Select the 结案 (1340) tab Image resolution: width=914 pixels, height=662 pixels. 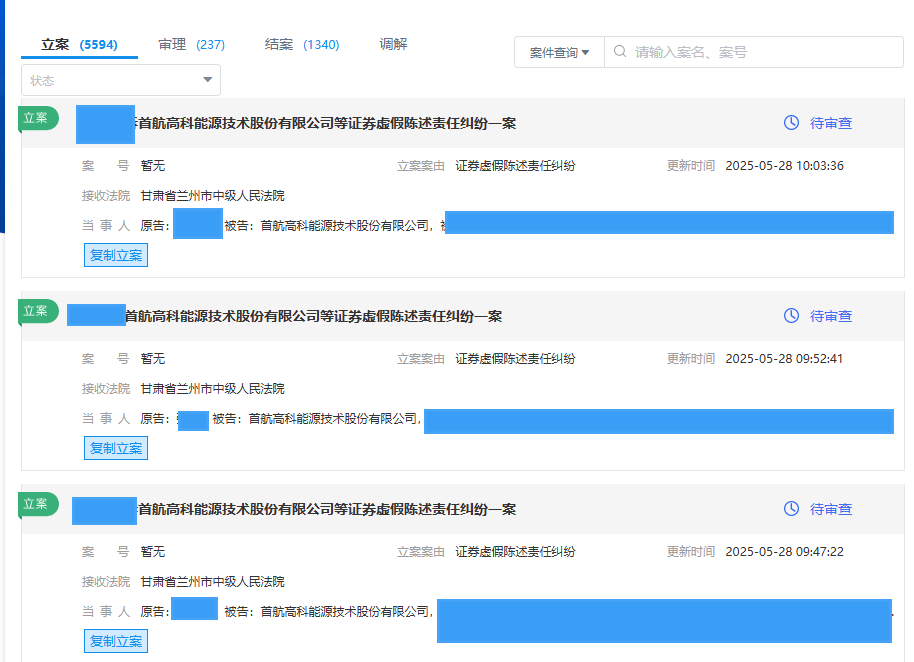(302, 45)
